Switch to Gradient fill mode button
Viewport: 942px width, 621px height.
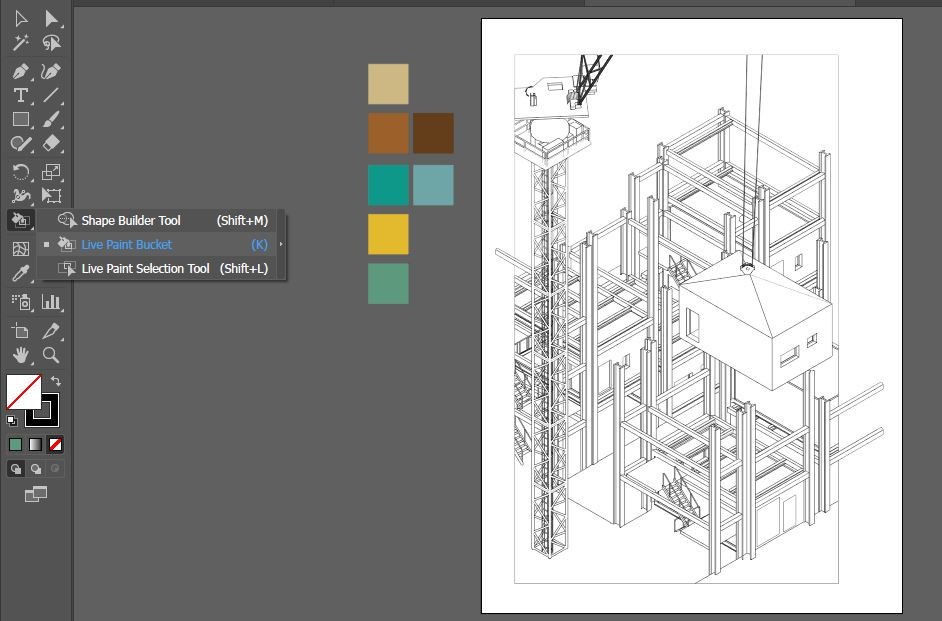pos(35,445)
